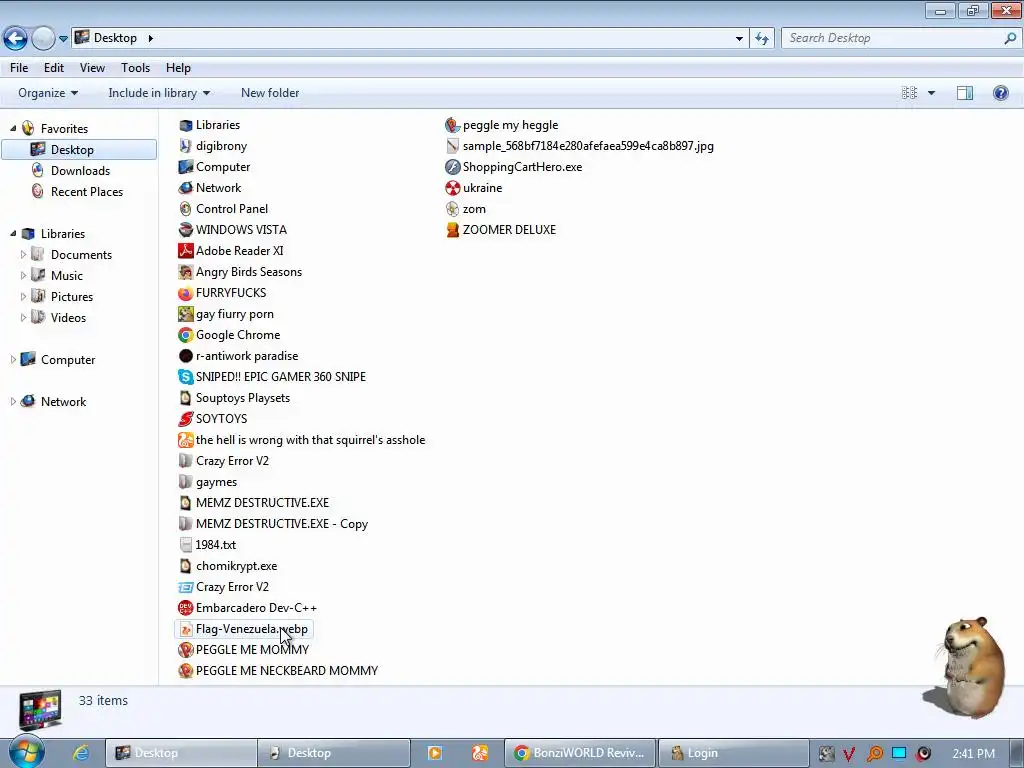Select the chomikrypt.exe icon

(x=185, y=566)
